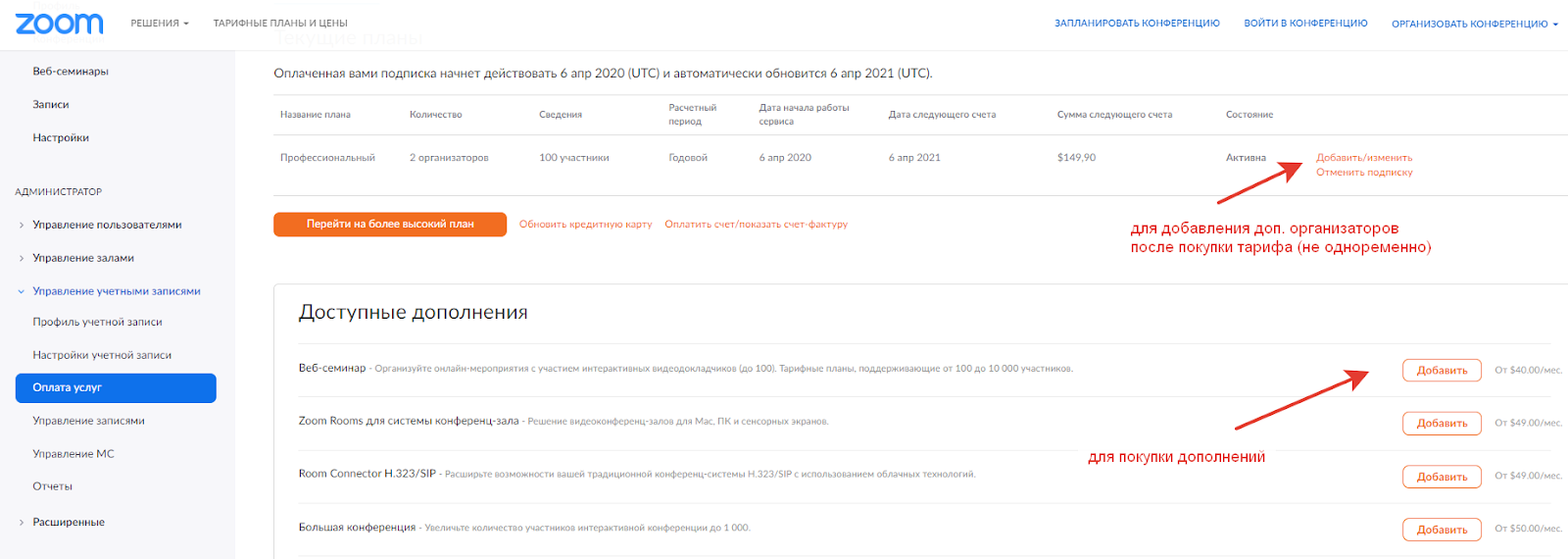Add the Большая конференция add-on
Image resolution: width=1568 pixels, height=559 pixels.
click(1442, 530)
